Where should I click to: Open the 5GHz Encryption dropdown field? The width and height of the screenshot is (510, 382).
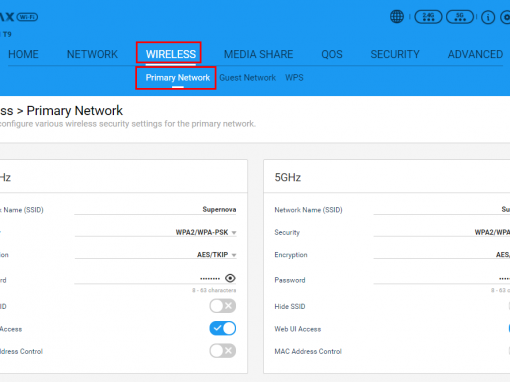tap(442, 255)
